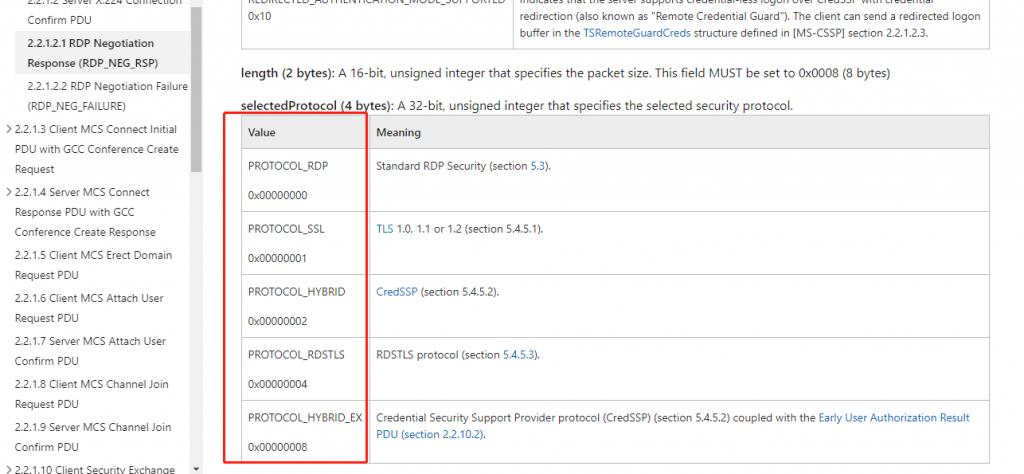This screenshot has height=474, width=1024.
Task: Open Early User Authorization Result PDU link
Action: coord(893,417)
